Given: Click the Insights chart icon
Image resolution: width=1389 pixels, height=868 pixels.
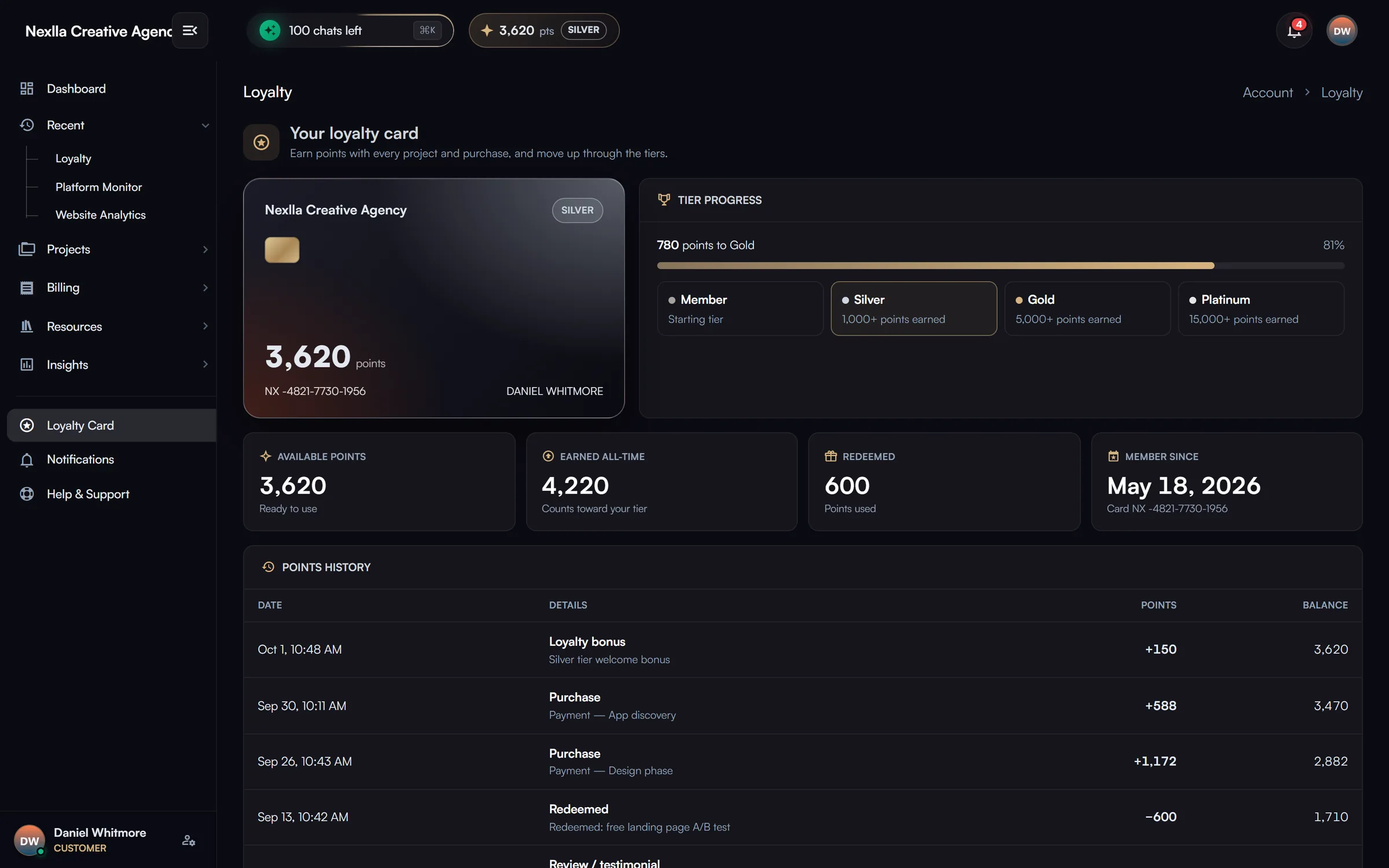Looking at the screenshot, I should tap(27, 365).
